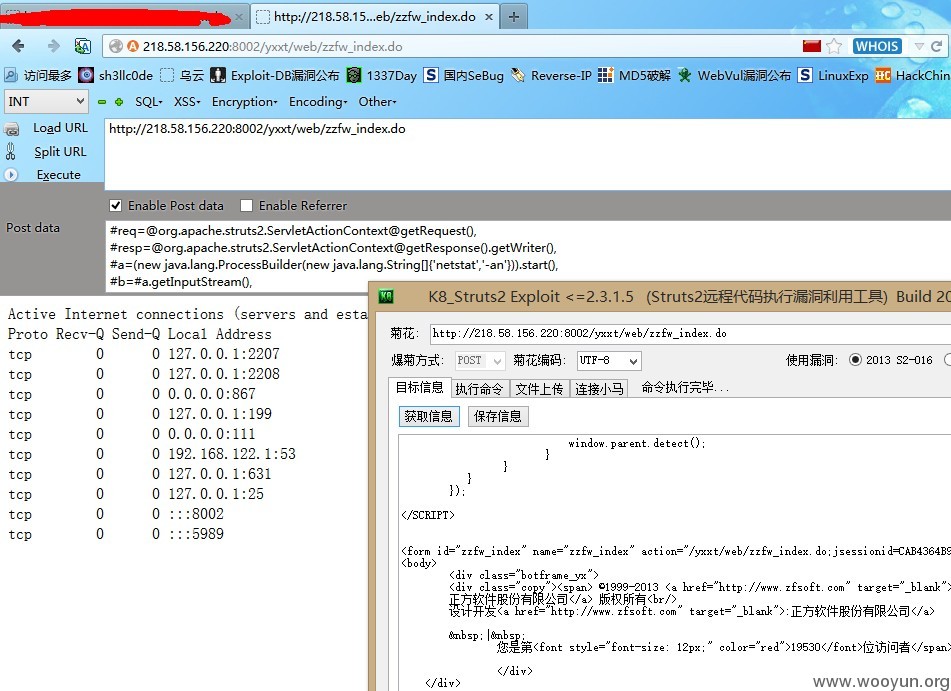Click the 0.0.0.0:867 netstat entry

pyautogui.click(x=212, y=394)
